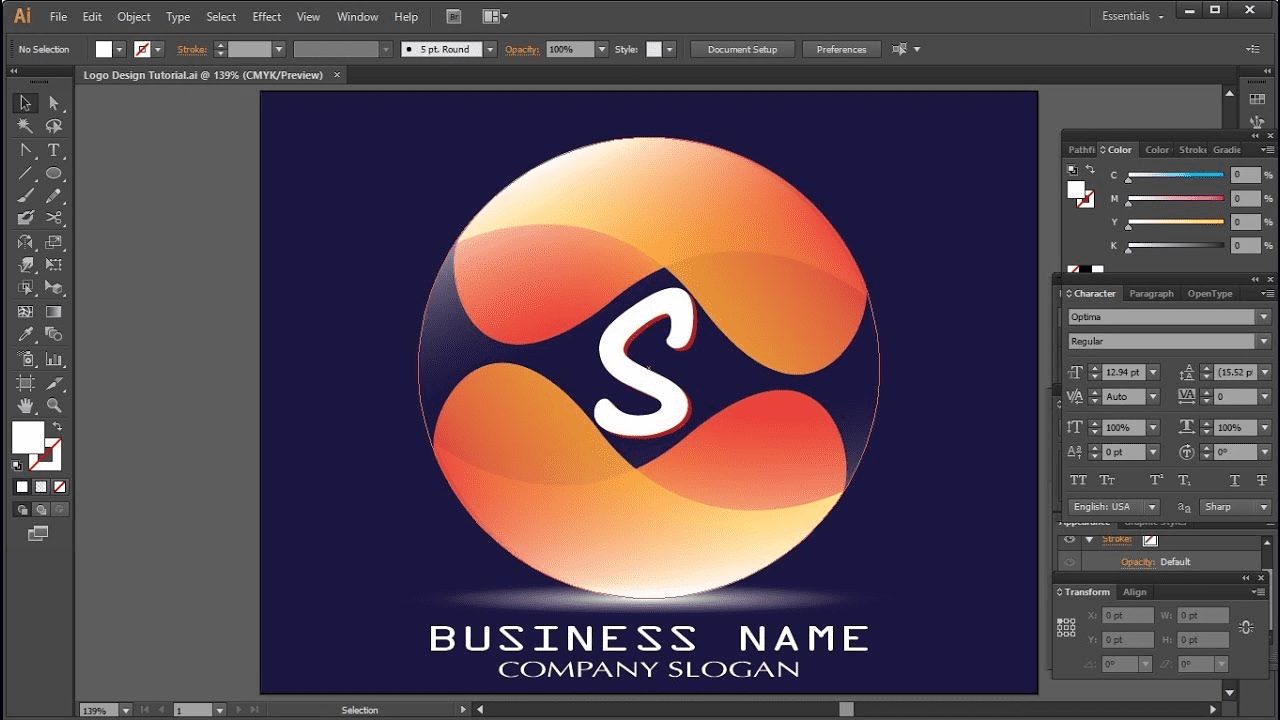Viewport: 1280px width, 720px height.
Task: Expand the English: USA language dropdown
Action: point(1151,507)
